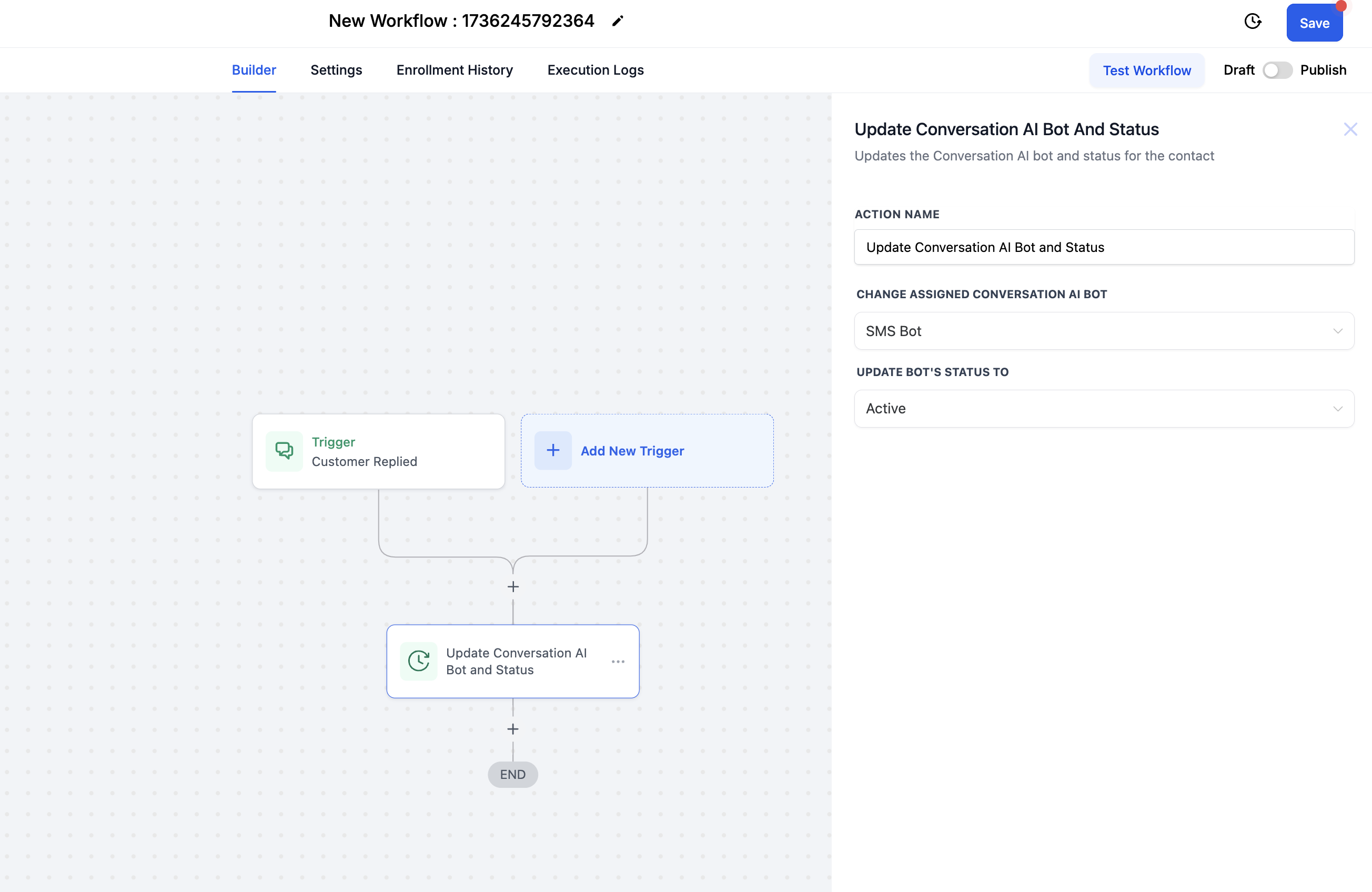Open three-dot menu on action node

(x=618, y=662)
